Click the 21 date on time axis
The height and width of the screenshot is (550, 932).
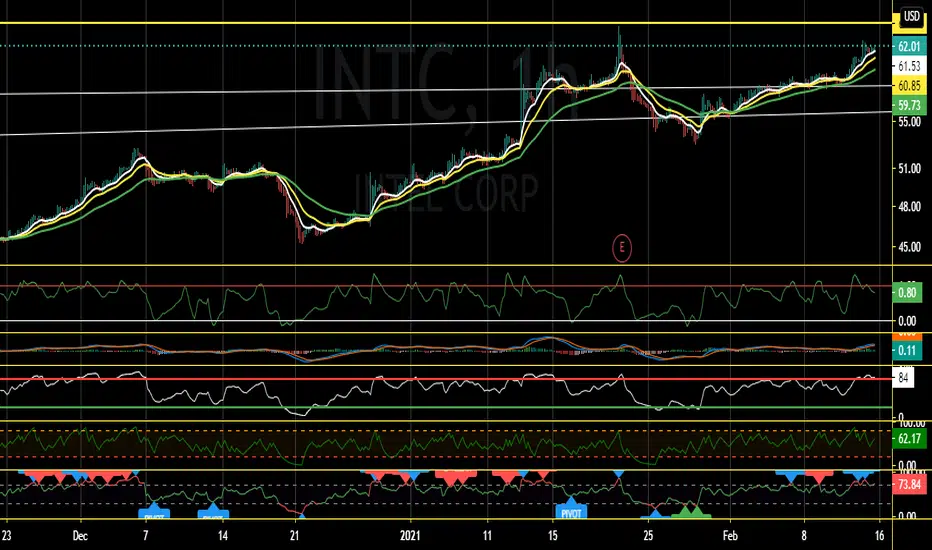point(295,536)
